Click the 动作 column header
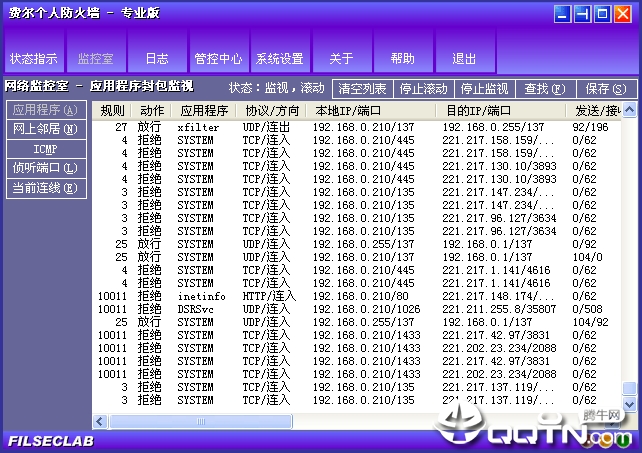This screenshot has width=642, height=453. (151, 111)
